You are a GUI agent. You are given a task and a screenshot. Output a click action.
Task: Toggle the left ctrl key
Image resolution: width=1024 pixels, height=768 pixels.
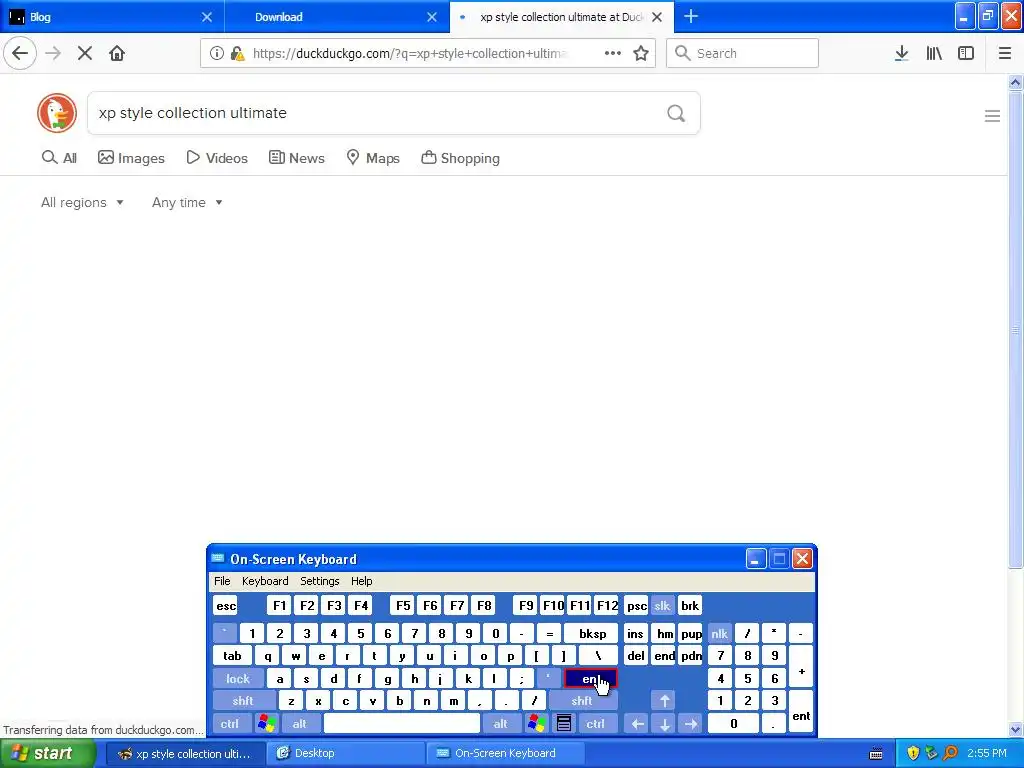pyautogui.click(x=230, y=724)
